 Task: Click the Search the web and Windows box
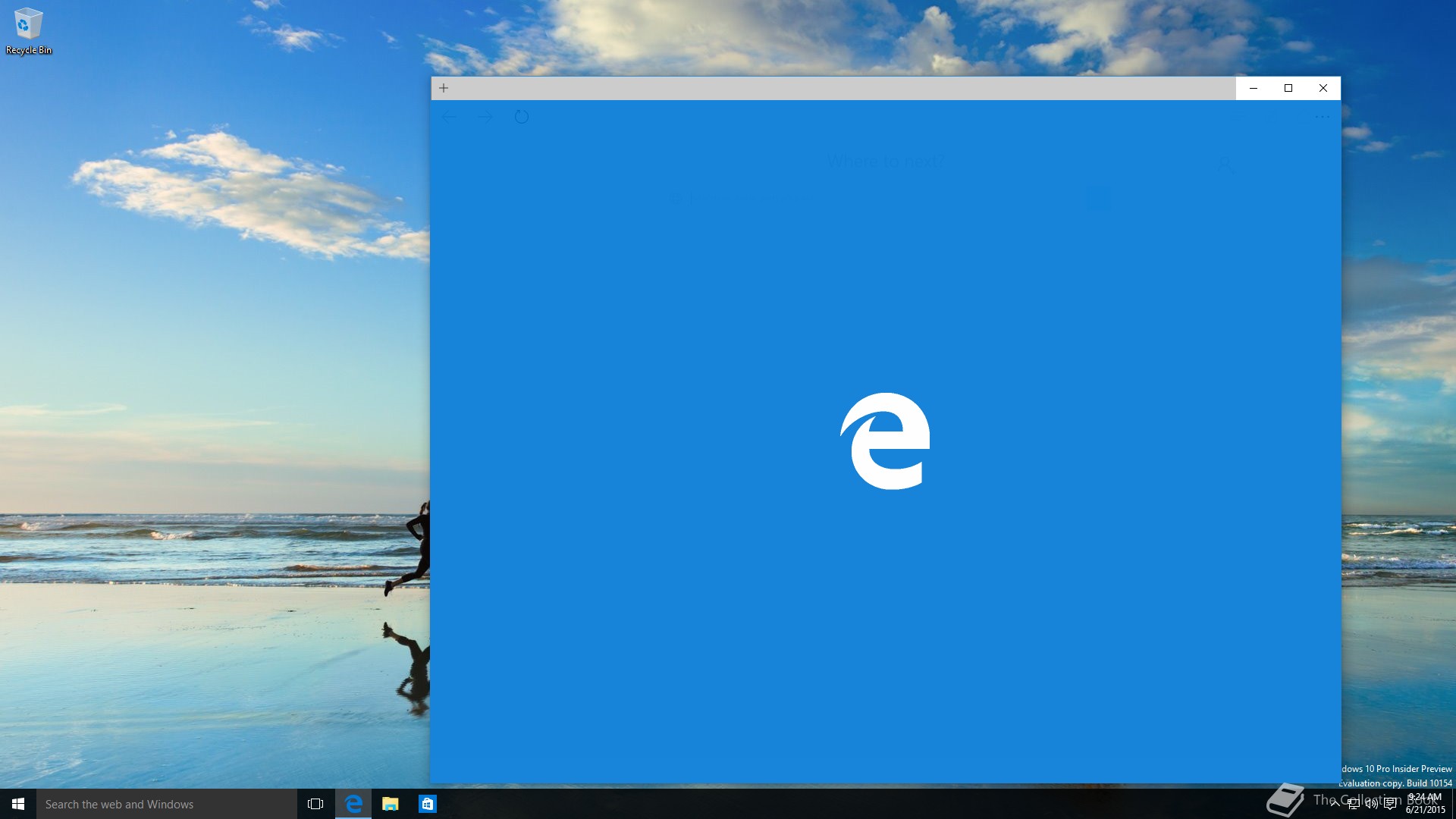(167, 804)
